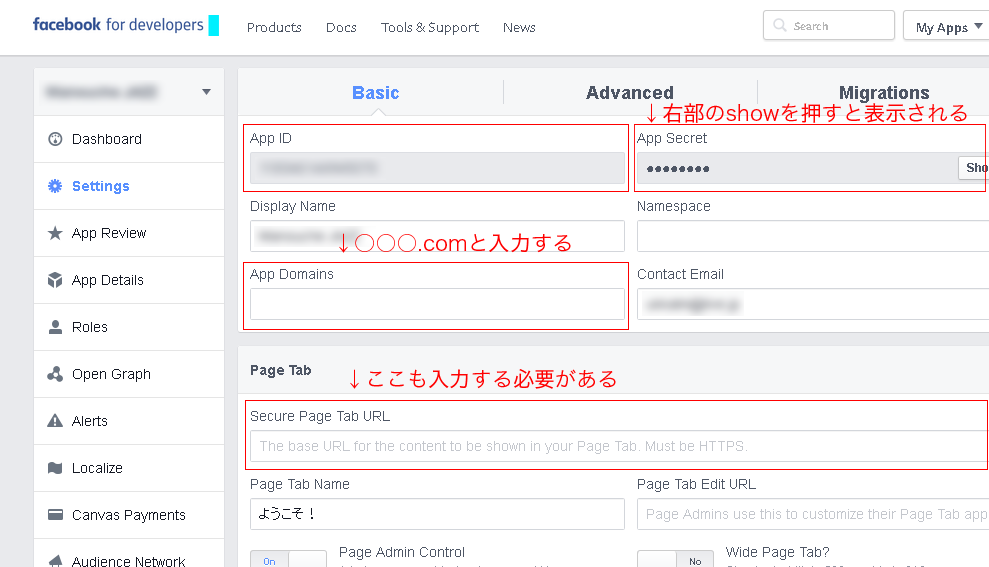This screenshot has width=989, height=567.
Task: Toggle the Page Admin Control switch
Action: [x=288, y=559]
